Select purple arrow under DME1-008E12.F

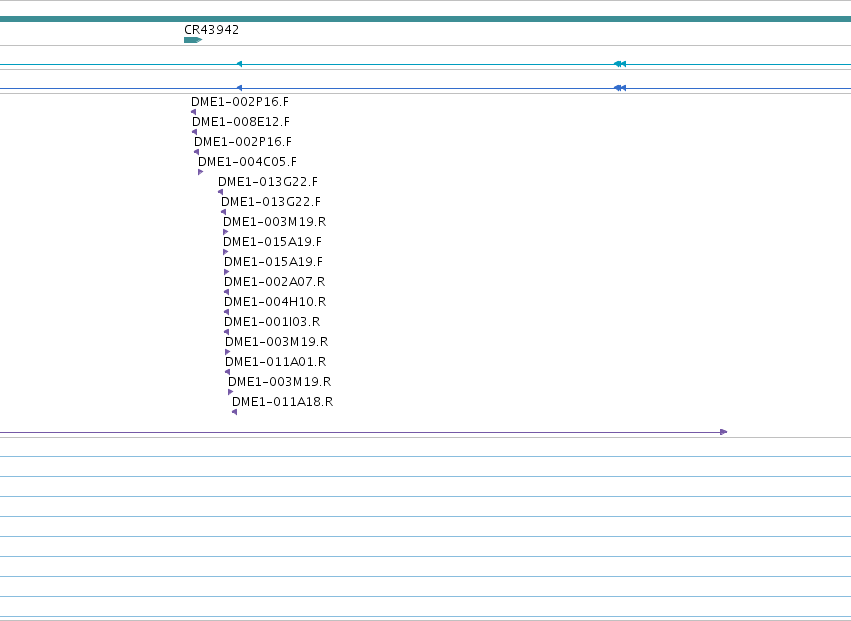pyautogui.click(x=194, y=132)
